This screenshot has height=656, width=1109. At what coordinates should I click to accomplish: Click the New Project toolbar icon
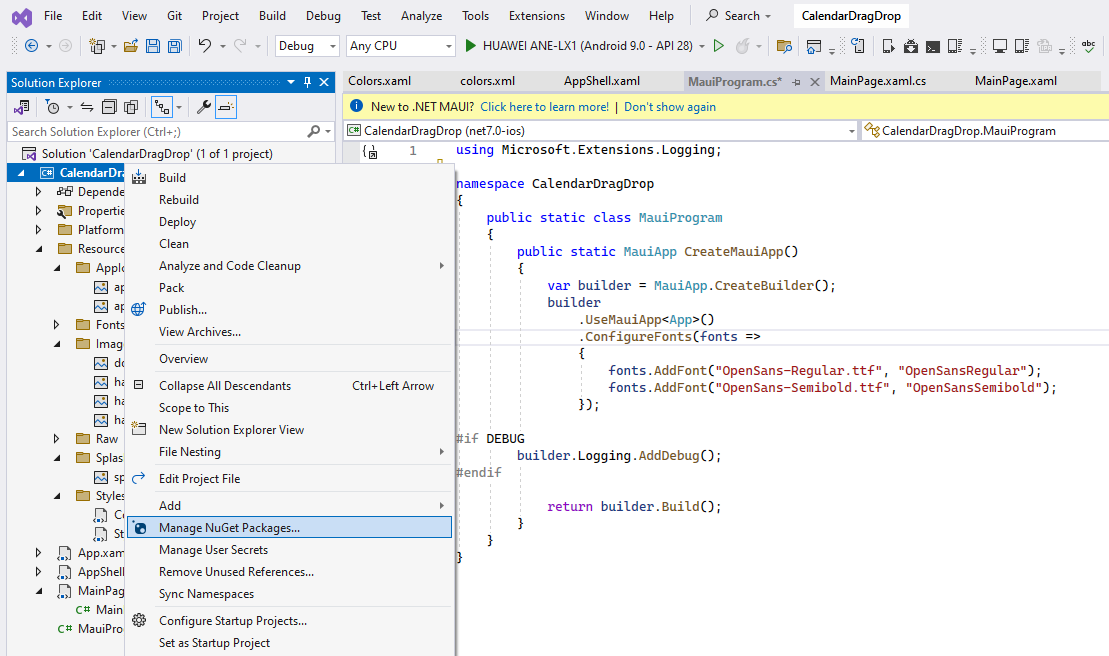pos(97,46)
